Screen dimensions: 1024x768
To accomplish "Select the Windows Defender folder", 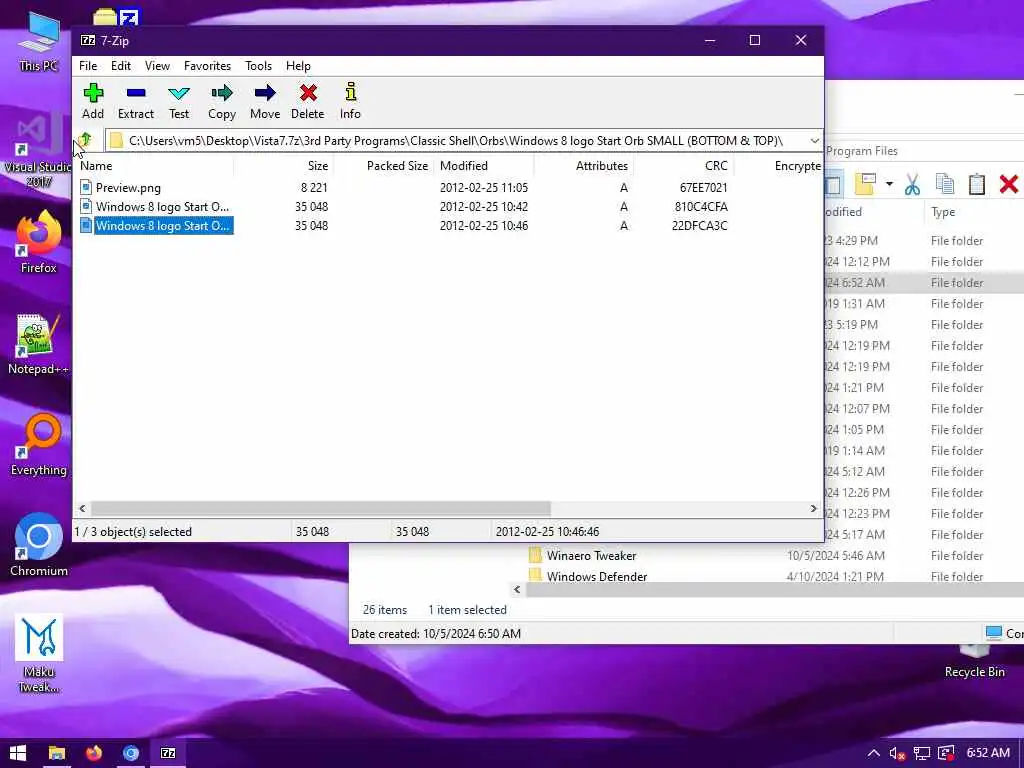I will pyautogui.click(x=588, y=576).
